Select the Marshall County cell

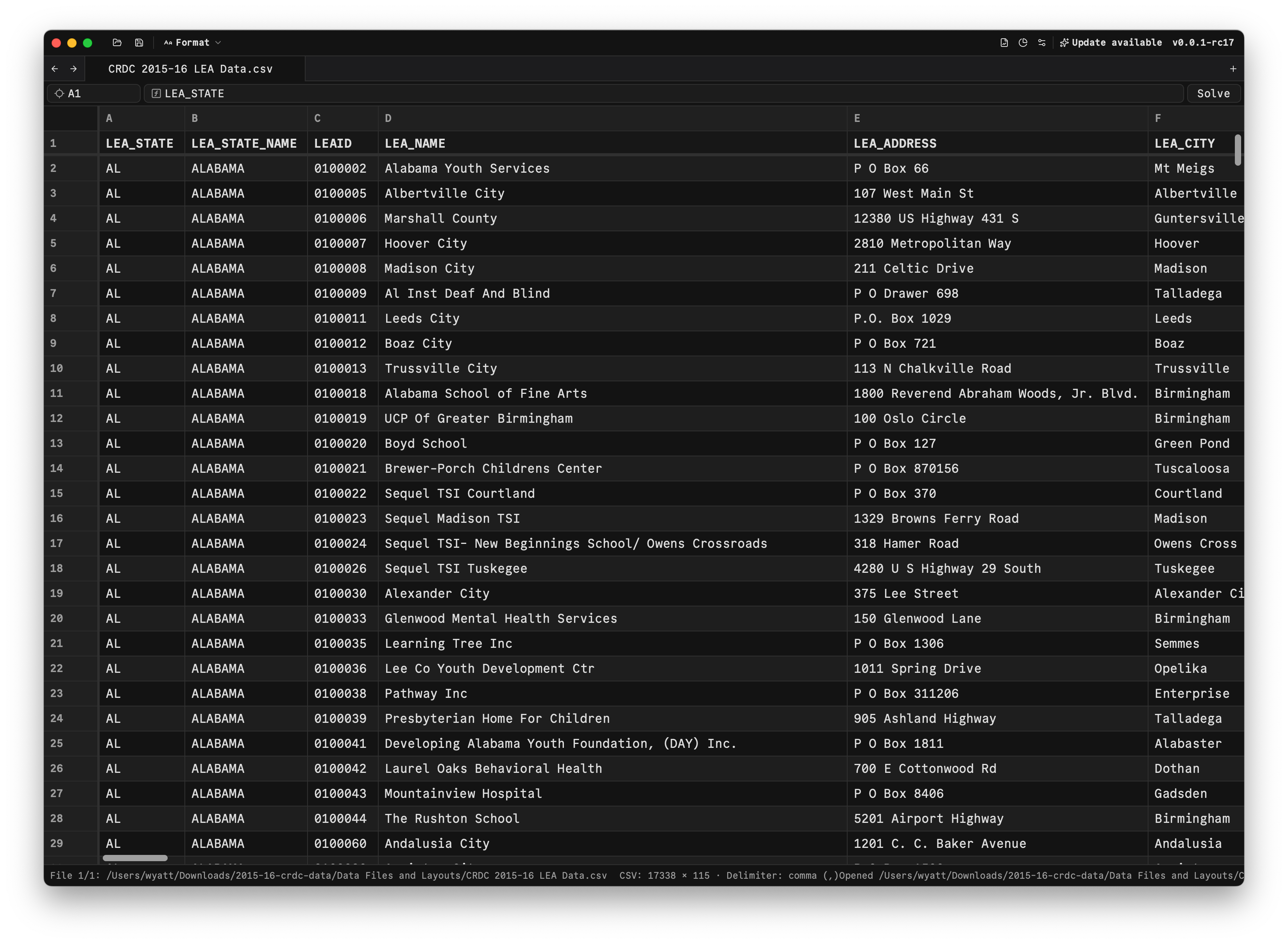612,218
